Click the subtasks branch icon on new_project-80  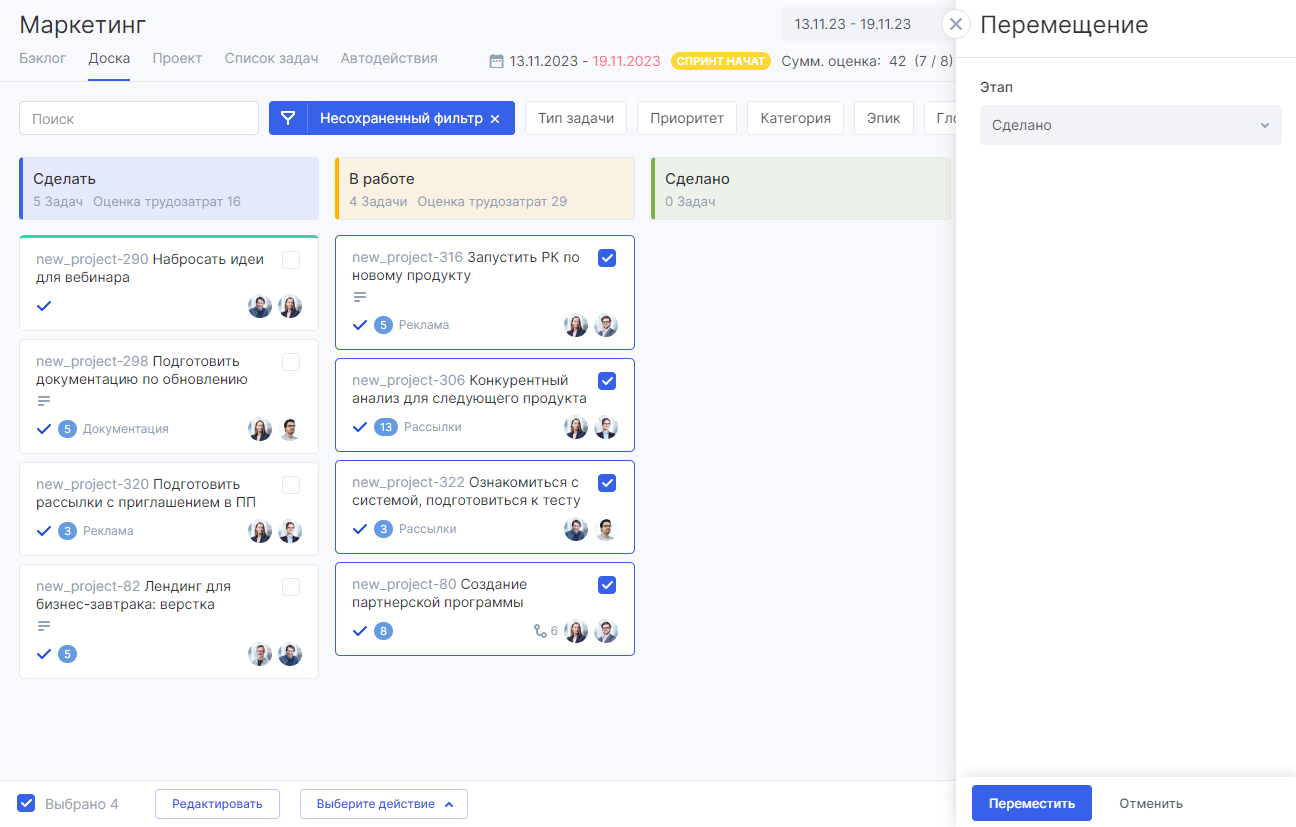click(x=540, y=631)
